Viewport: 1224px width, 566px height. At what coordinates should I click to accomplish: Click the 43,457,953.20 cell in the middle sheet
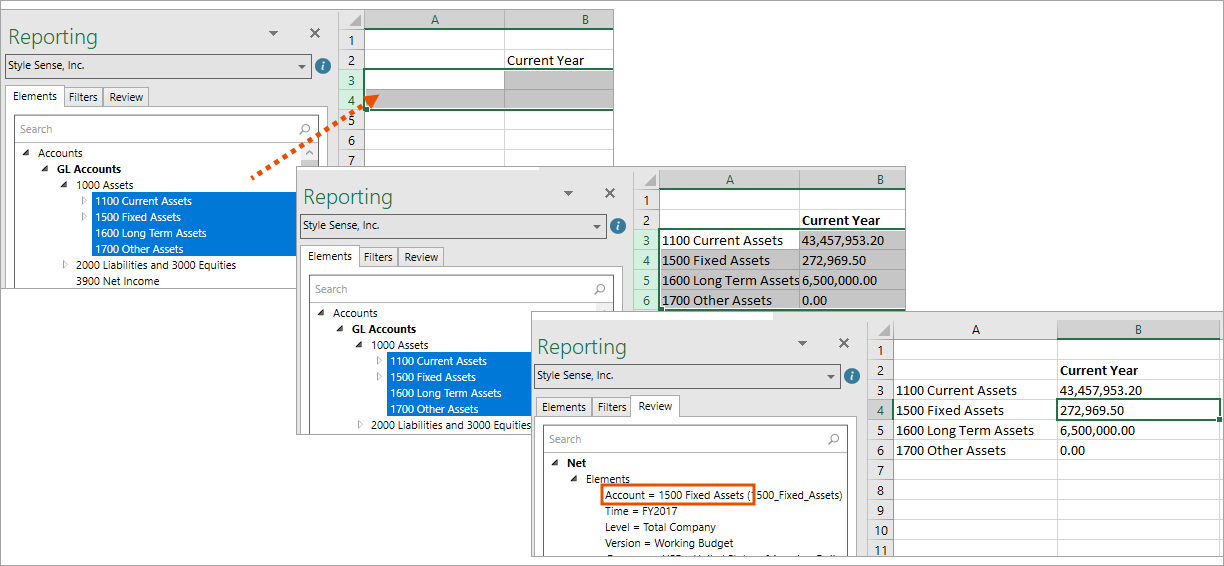point(852,240)
